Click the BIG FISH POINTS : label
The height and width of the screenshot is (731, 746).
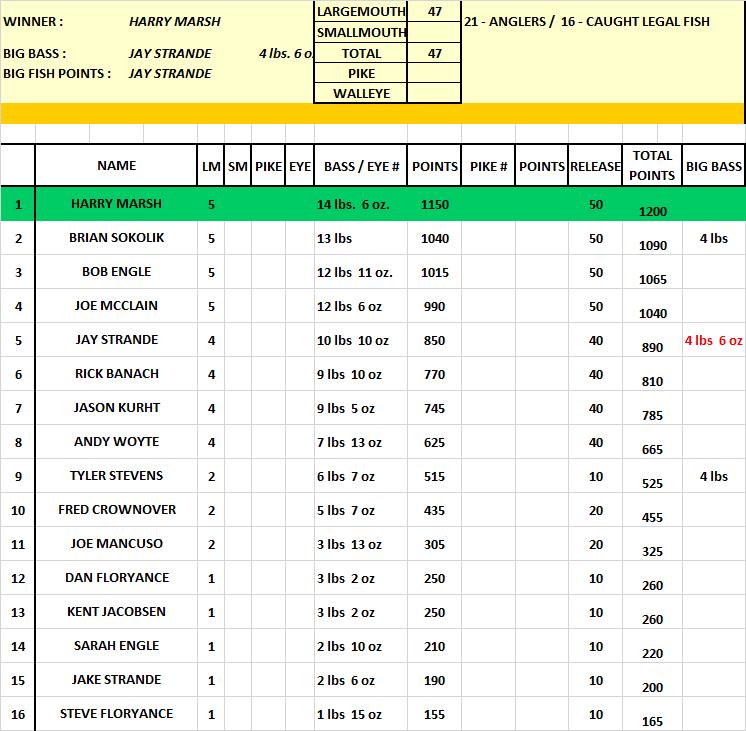[57, 73]
